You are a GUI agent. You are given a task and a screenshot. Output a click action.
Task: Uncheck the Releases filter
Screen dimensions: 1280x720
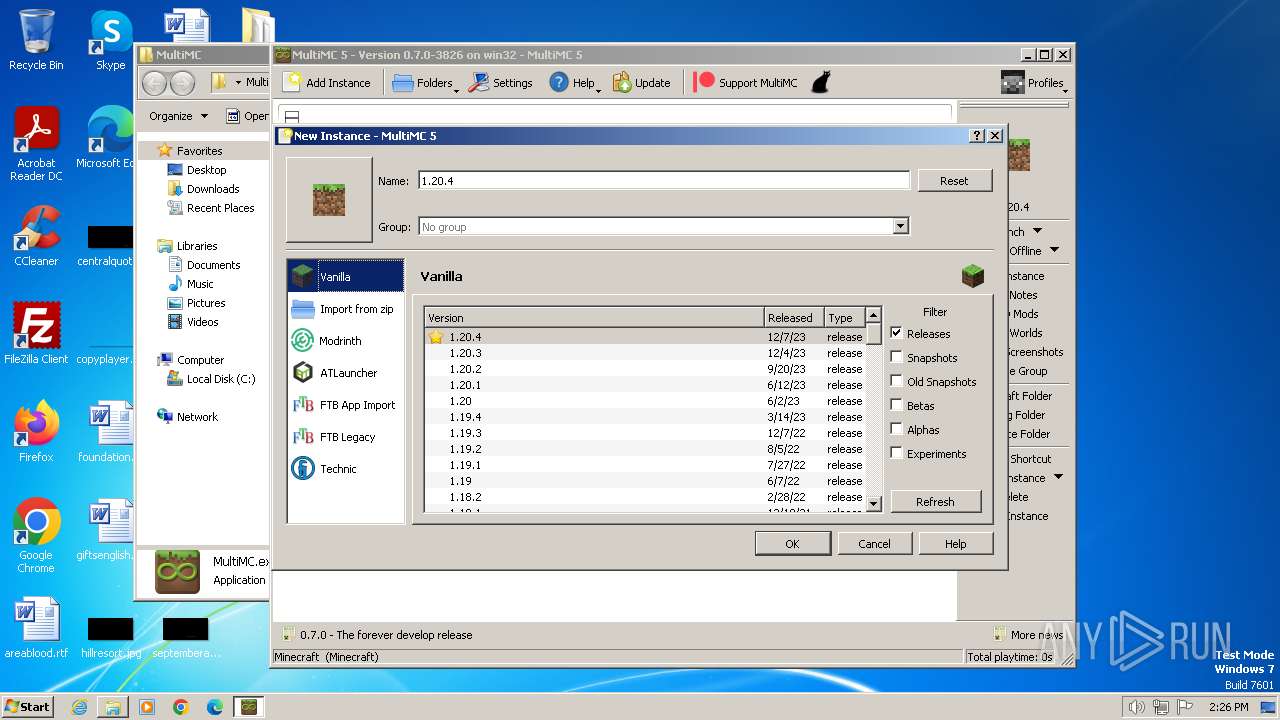click(x=896, y=333)
